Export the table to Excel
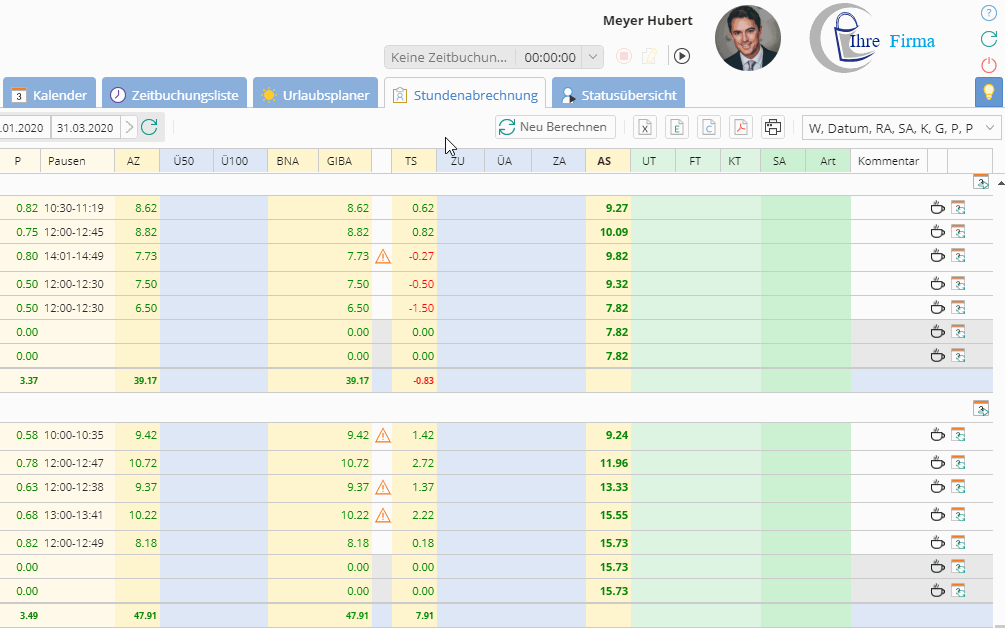 pyautogui.click(x=646, y=127)
